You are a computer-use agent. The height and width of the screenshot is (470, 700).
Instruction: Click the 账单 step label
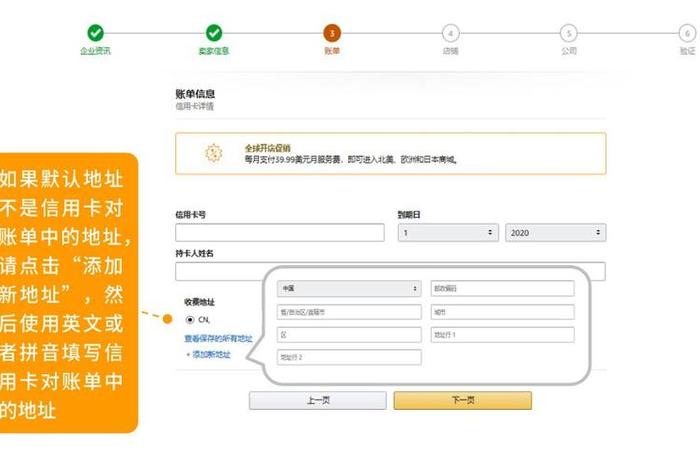332,51
